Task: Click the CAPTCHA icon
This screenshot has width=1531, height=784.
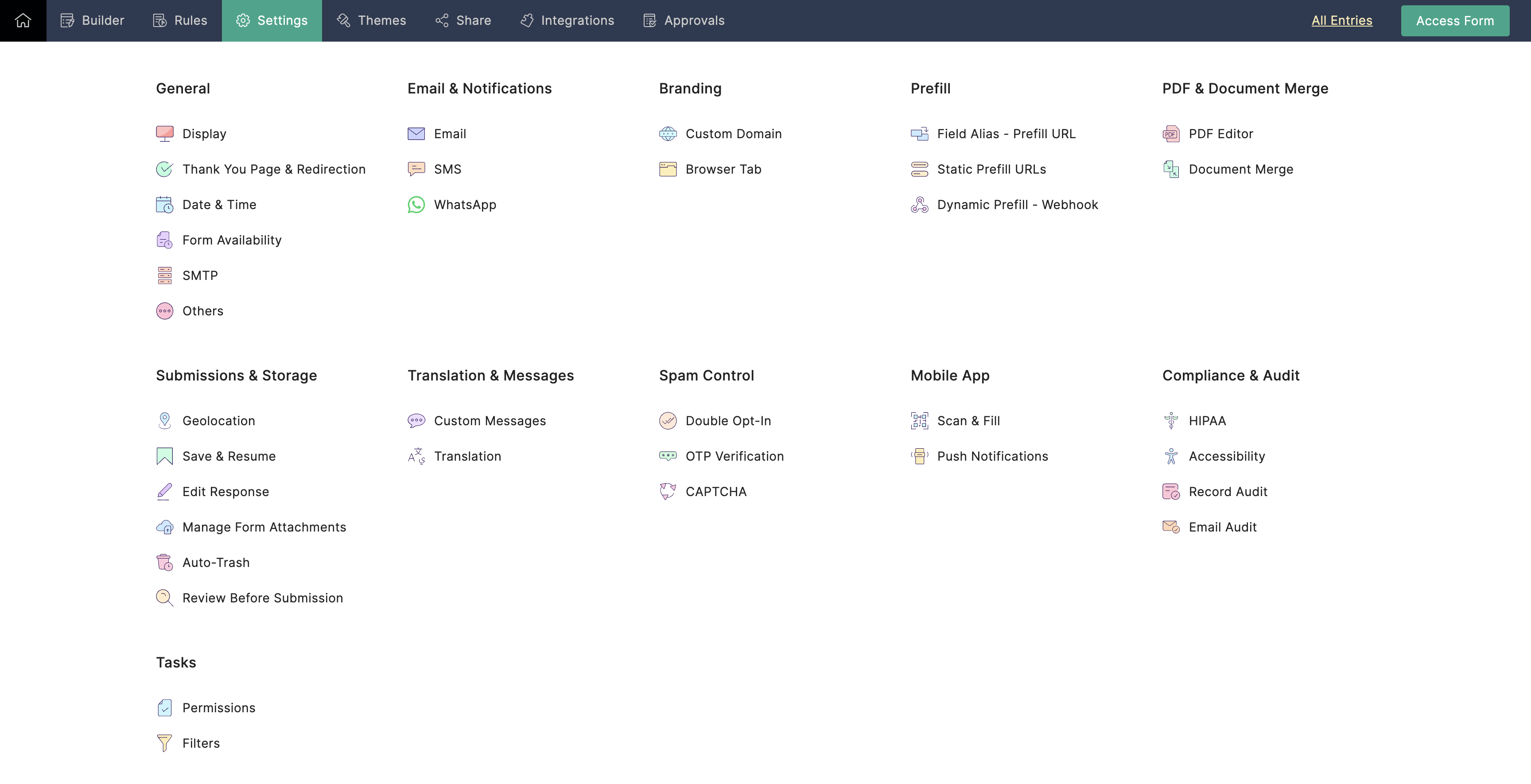Action: 668,492
